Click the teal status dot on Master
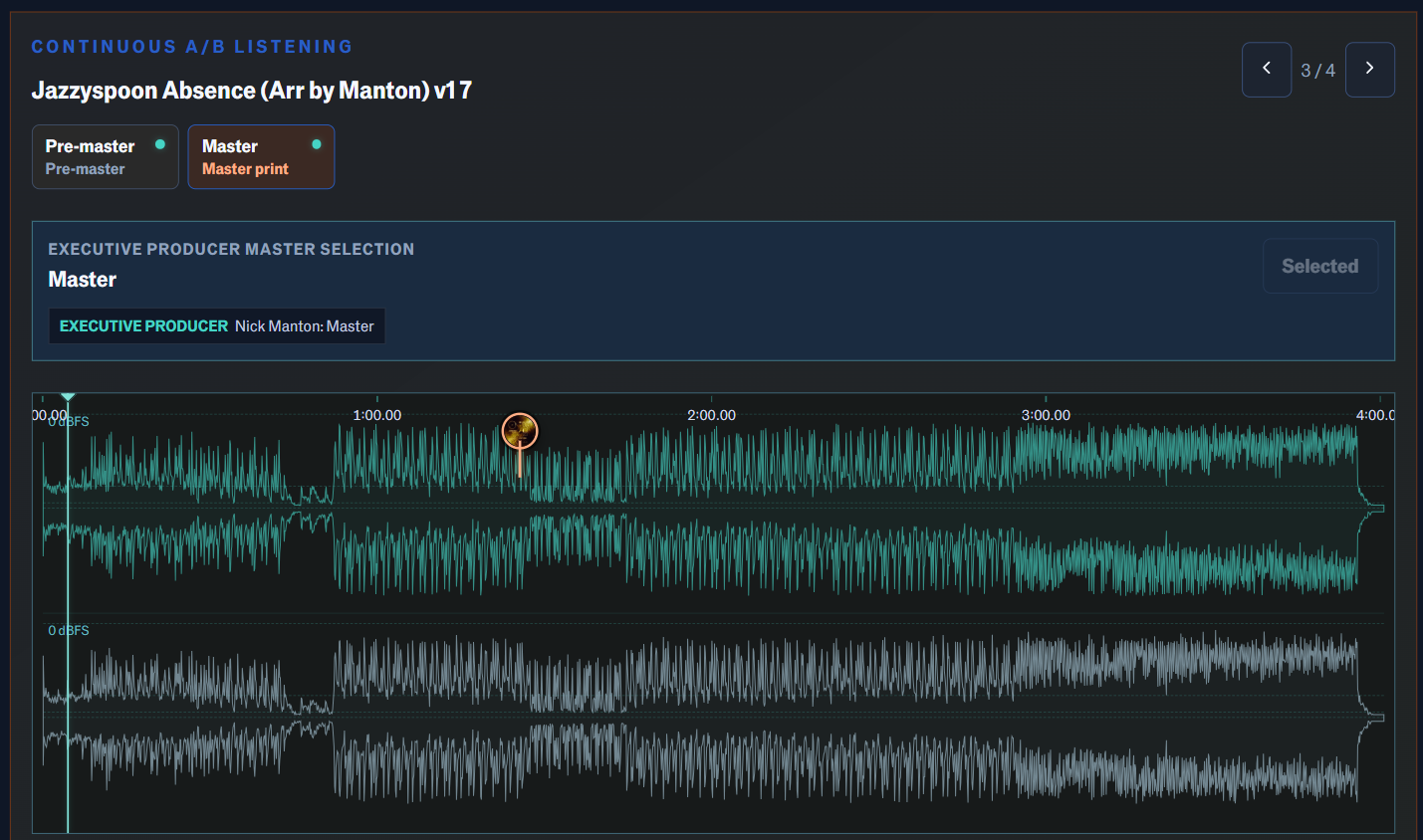The image size is (1423, 840). tap(317, 144)
